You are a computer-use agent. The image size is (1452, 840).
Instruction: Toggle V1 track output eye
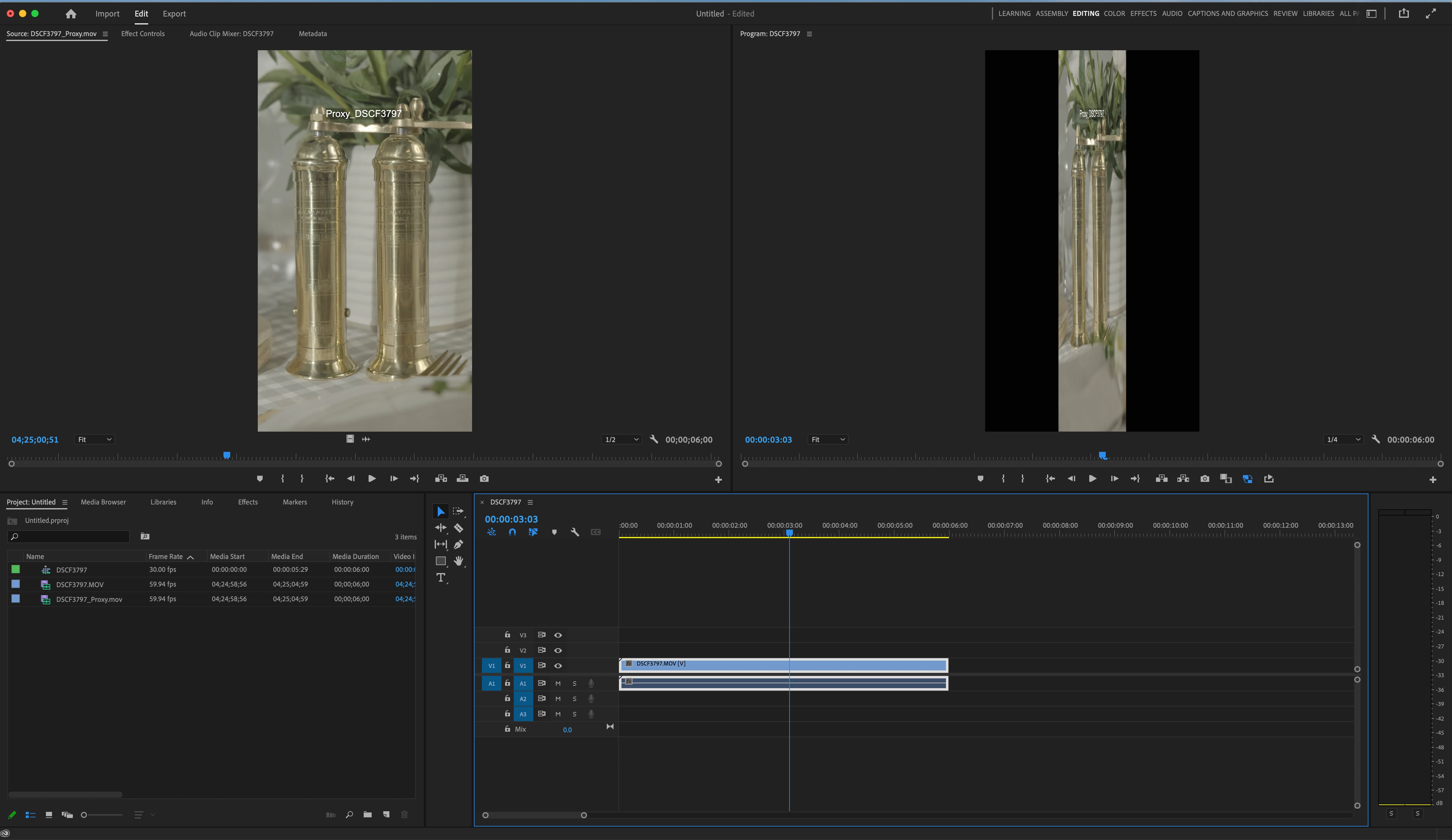pyautogui.click(x=558, y=666)
